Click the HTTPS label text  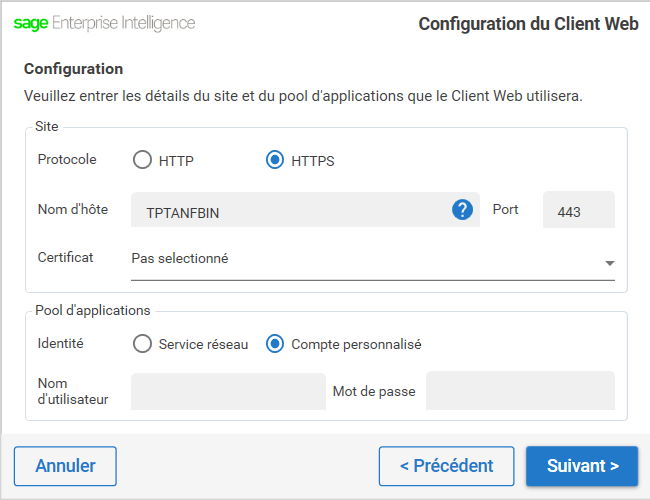point(313,161)
